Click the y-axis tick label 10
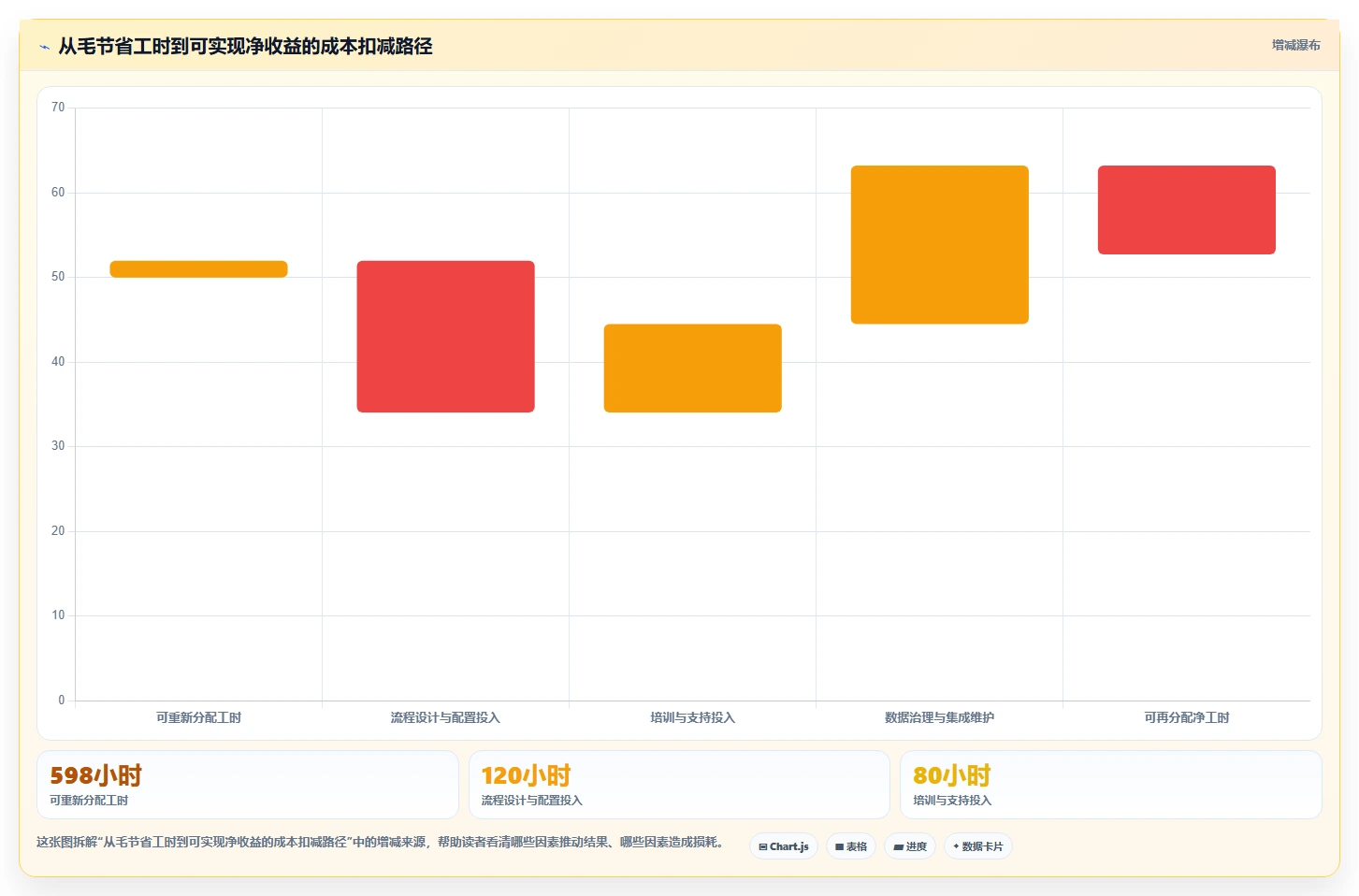 pyautogui.click(x=58, y=615)
